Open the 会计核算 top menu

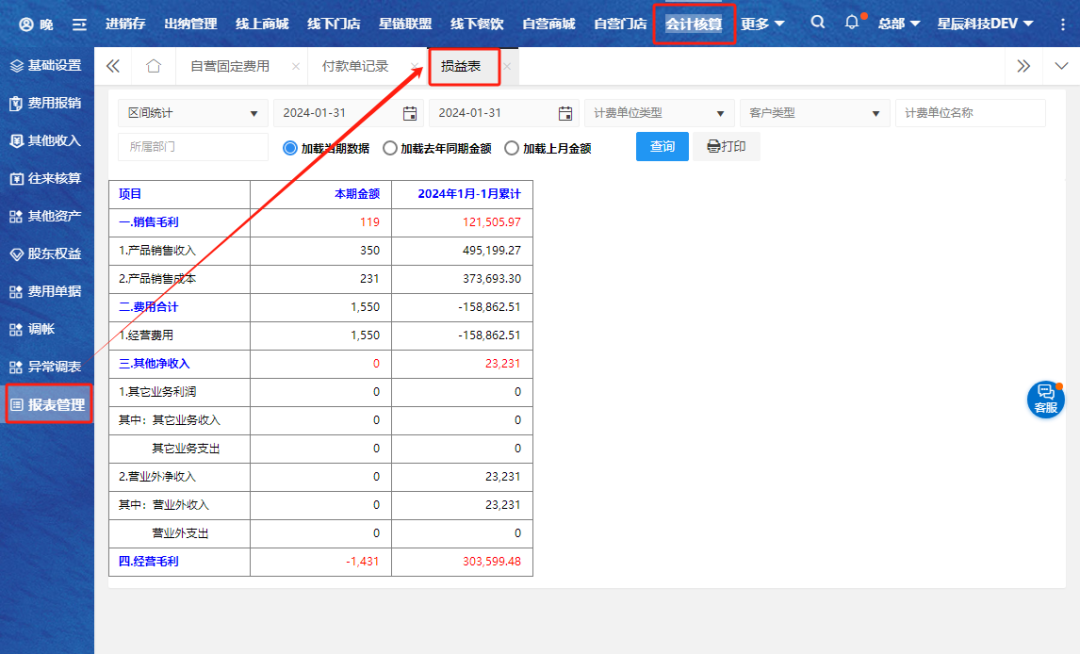pos(694,24)
